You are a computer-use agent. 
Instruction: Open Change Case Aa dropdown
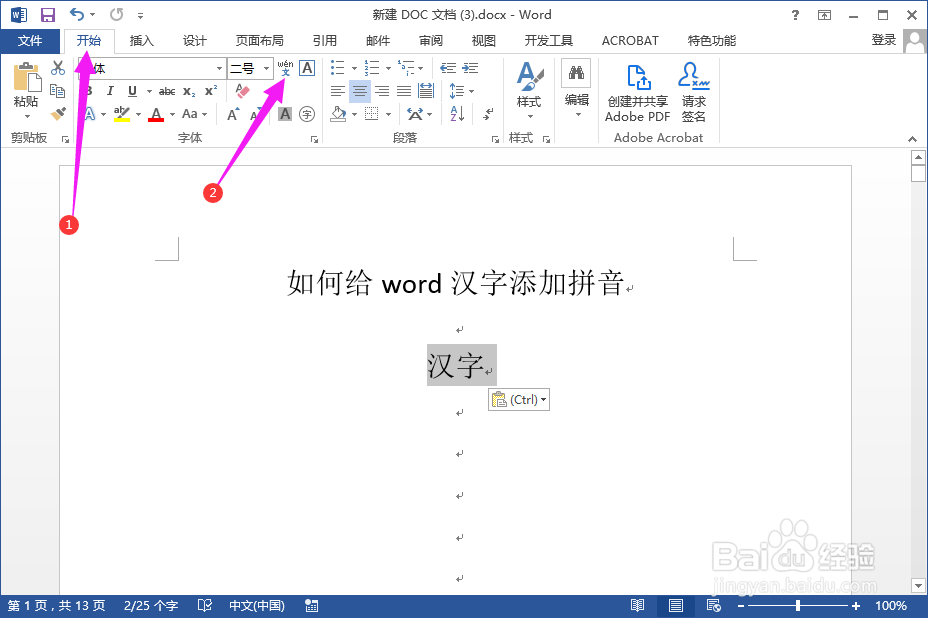(195, 114)
